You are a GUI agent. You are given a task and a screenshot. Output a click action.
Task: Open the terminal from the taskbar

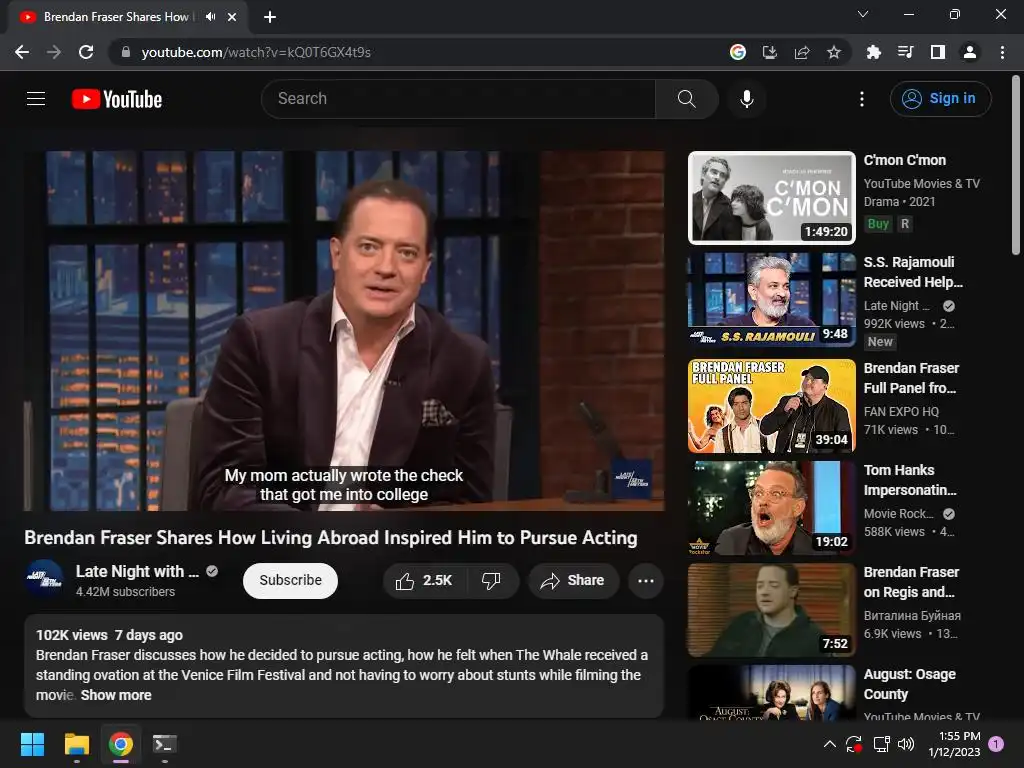click(165, 744)
